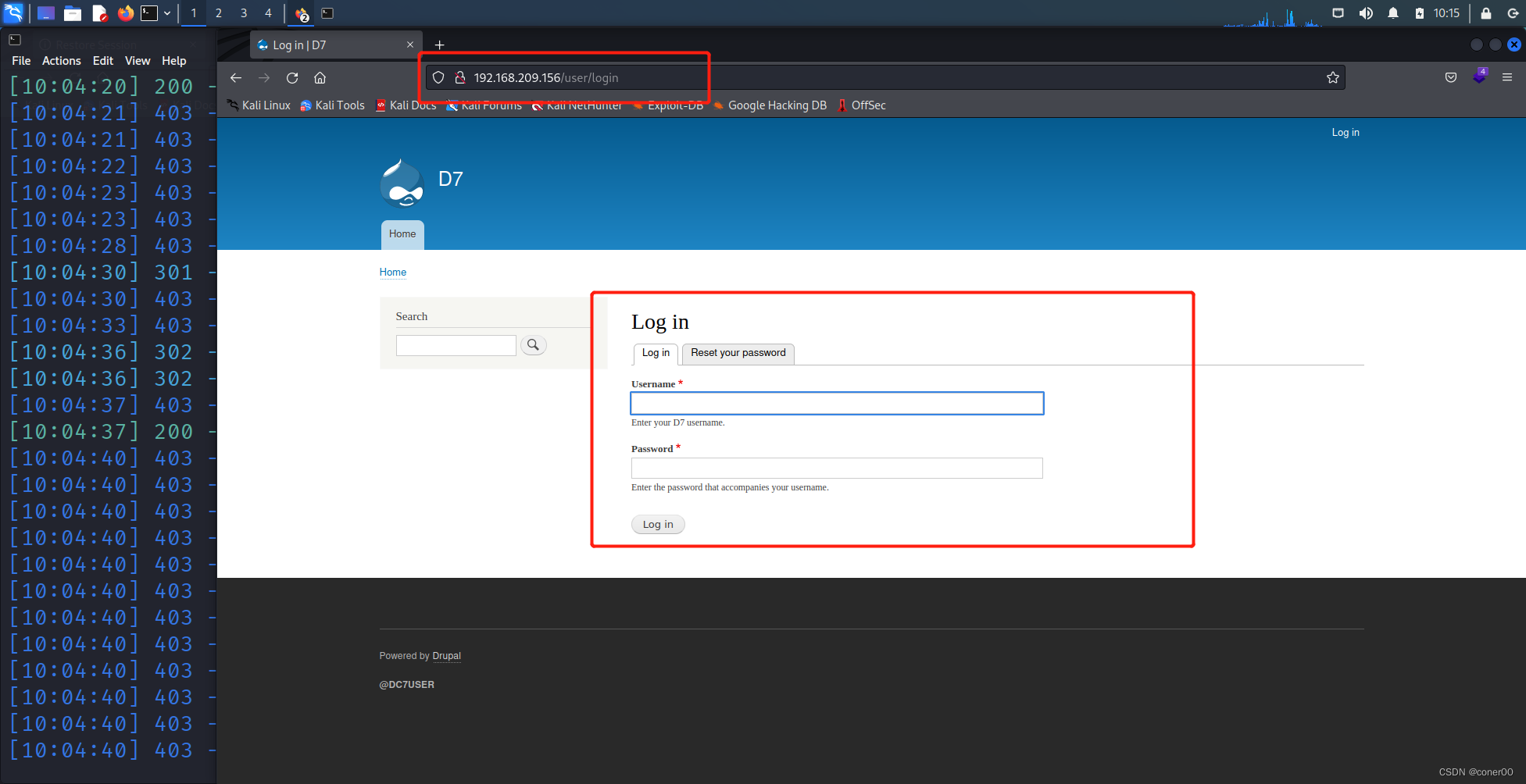1526x784 pixels.
Task: Go to the Firefox home page
Action: [x=320, y=78]
